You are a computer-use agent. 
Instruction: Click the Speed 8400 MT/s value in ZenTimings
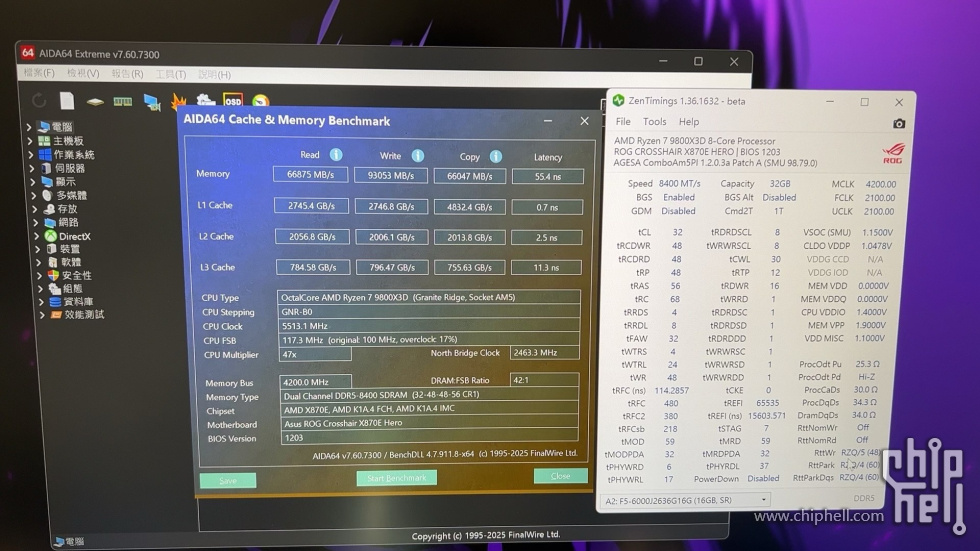[x=679, y=183]
